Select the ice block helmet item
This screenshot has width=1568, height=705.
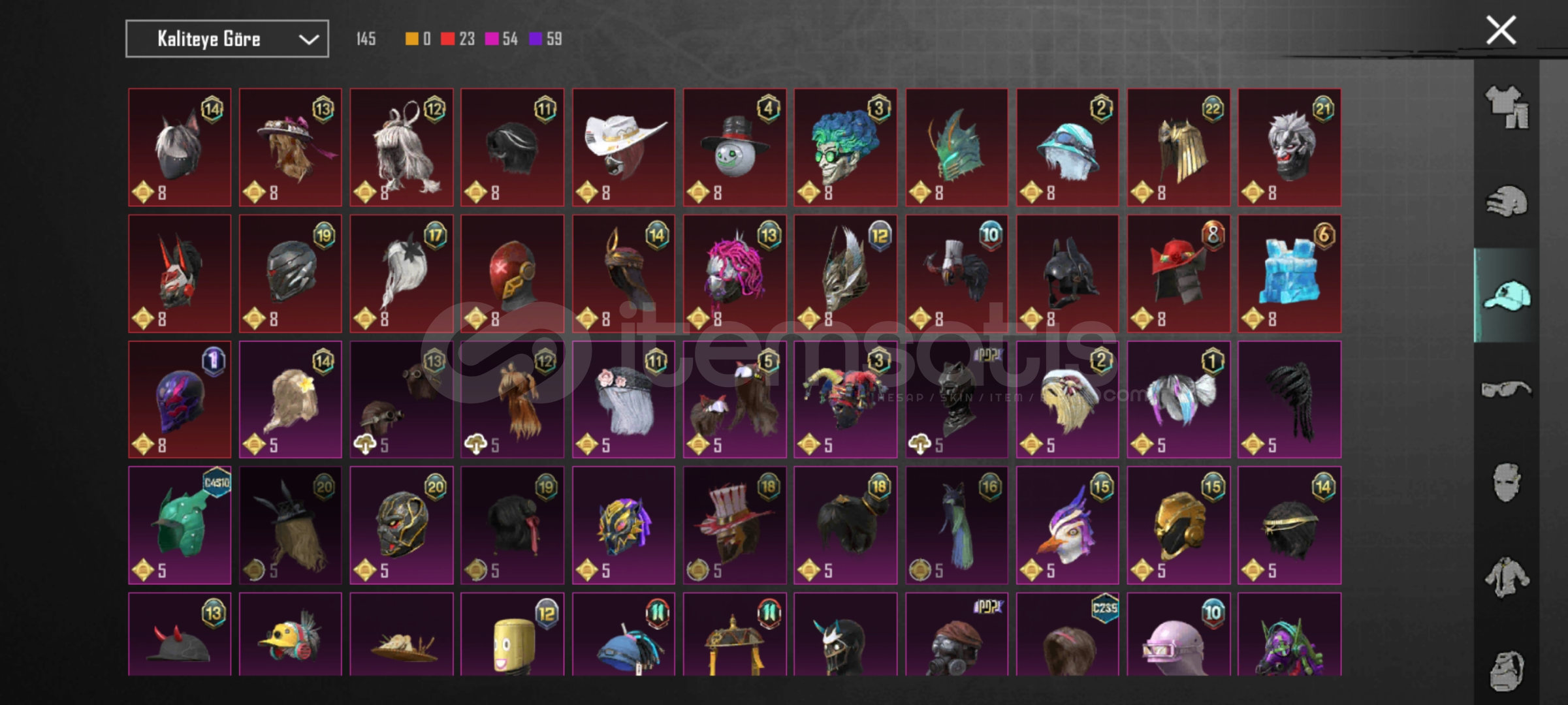pos(1289,274)
